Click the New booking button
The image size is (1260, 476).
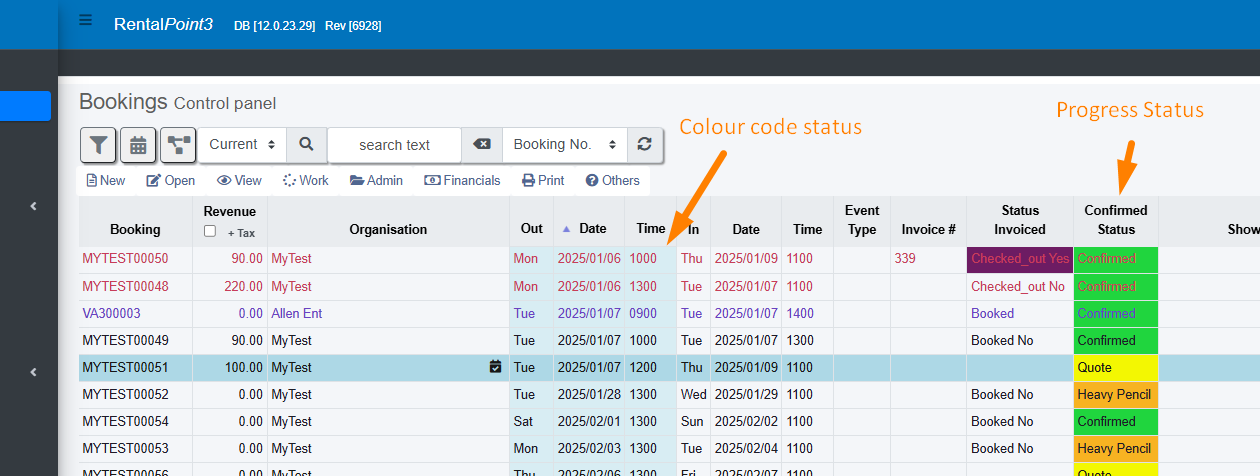(x=106, y=181)
